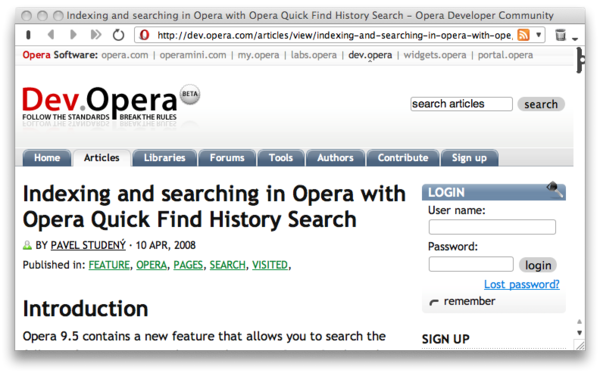This screenshot has width=600, height=373.
Task: Open the Authors tab
Action: pos(335,158)
